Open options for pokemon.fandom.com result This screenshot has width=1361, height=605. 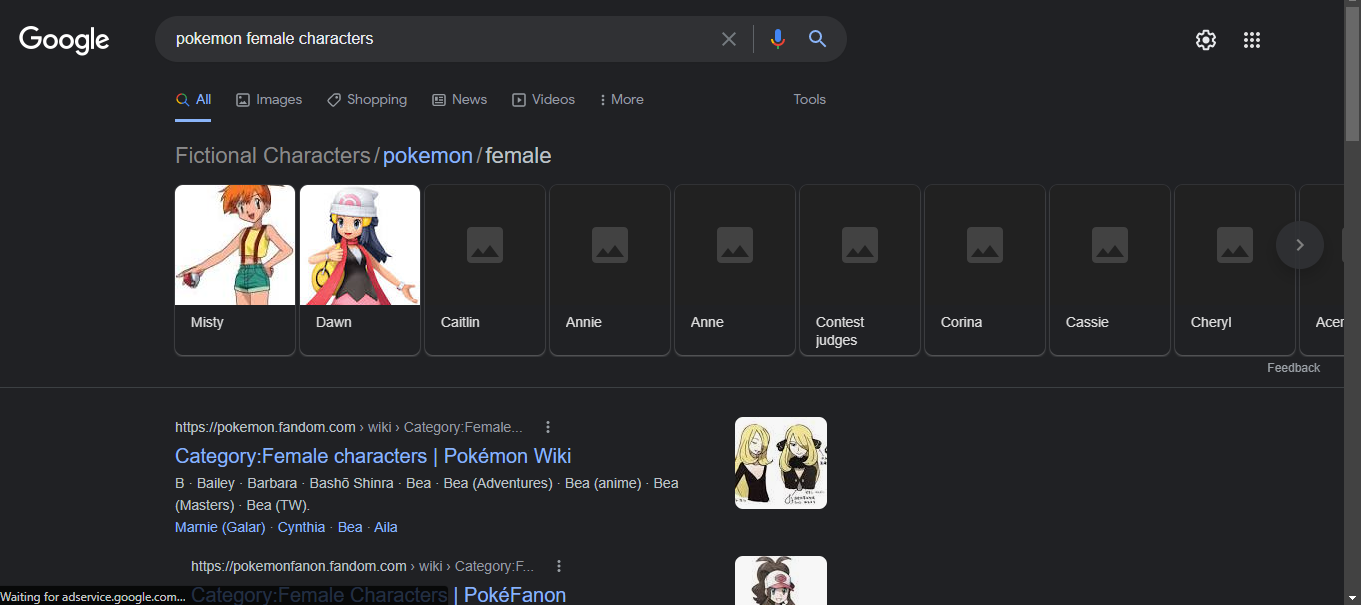coord(548,427)
